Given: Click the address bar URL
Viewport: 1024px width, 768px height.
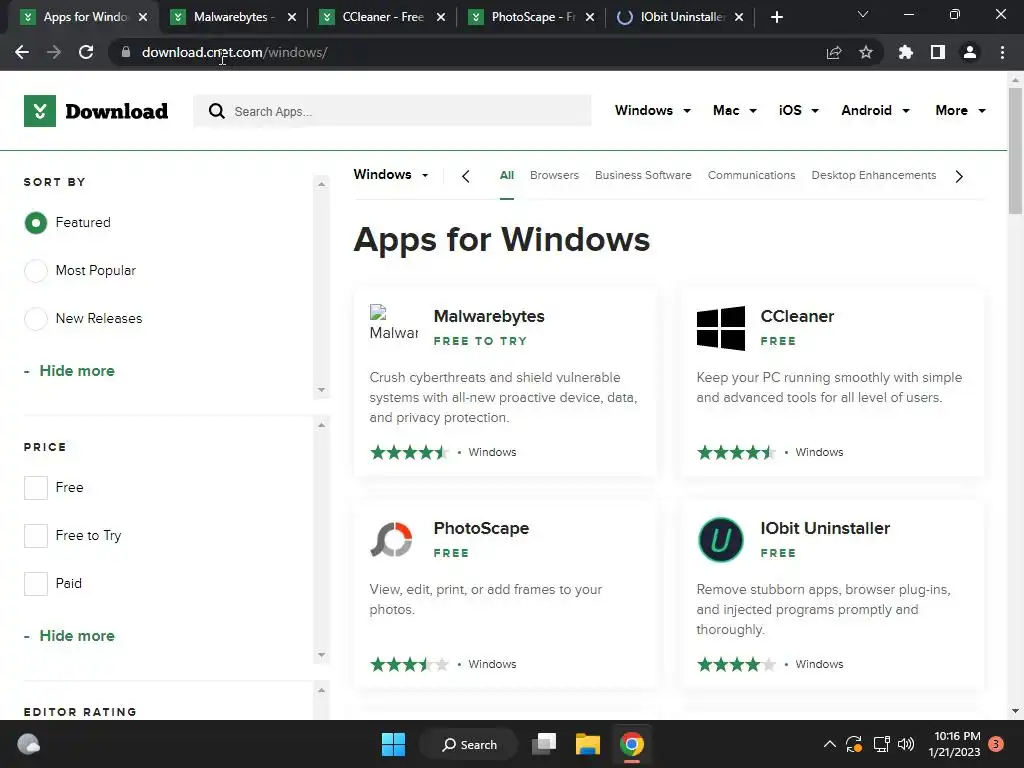Looking at the screenshot, I should pyautogui.click(x=234, y=52).
